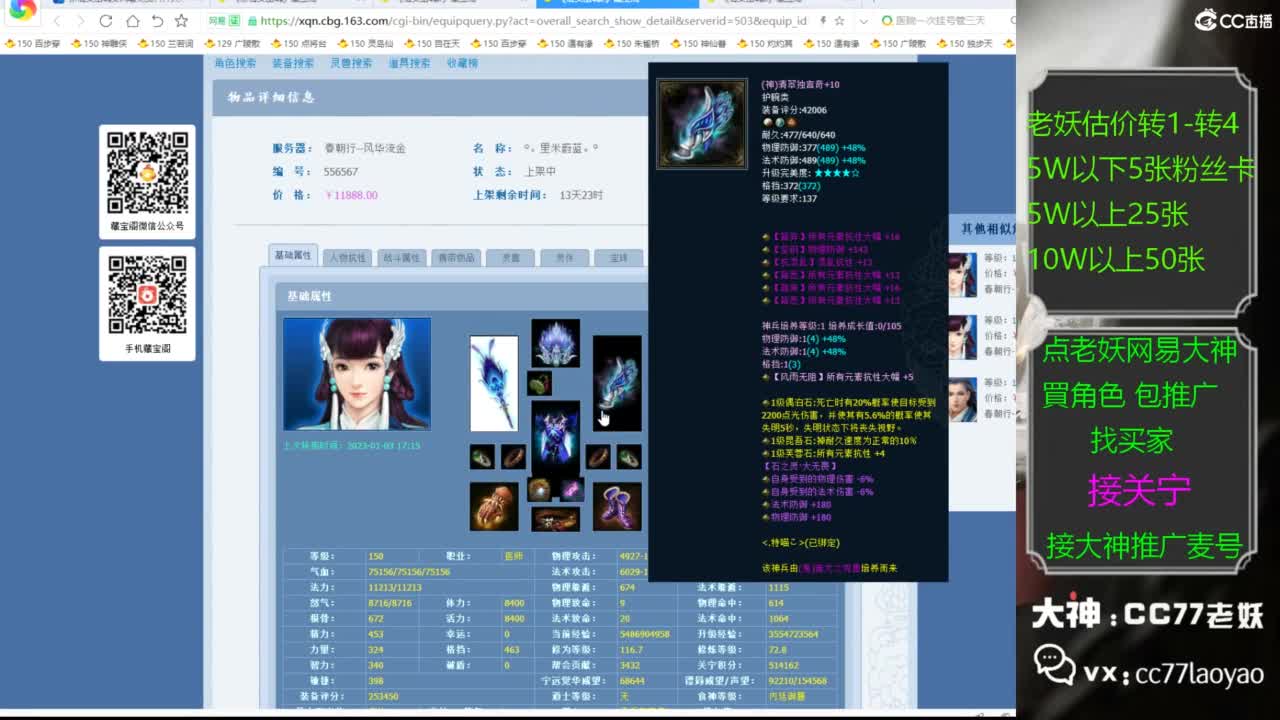Click the remaining listing time 13天23时

coord(581,195)
